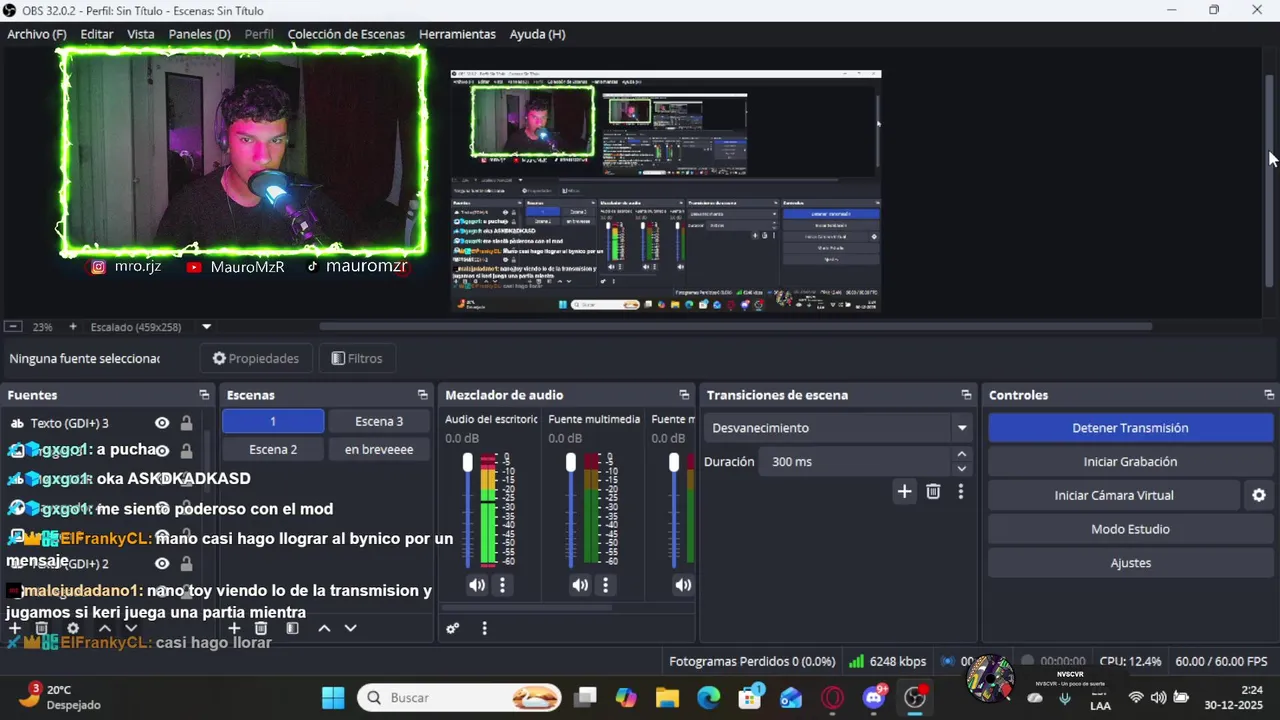Open options dots for Audio del escritorio
The image size is (1280, 720).
(503, 585)
